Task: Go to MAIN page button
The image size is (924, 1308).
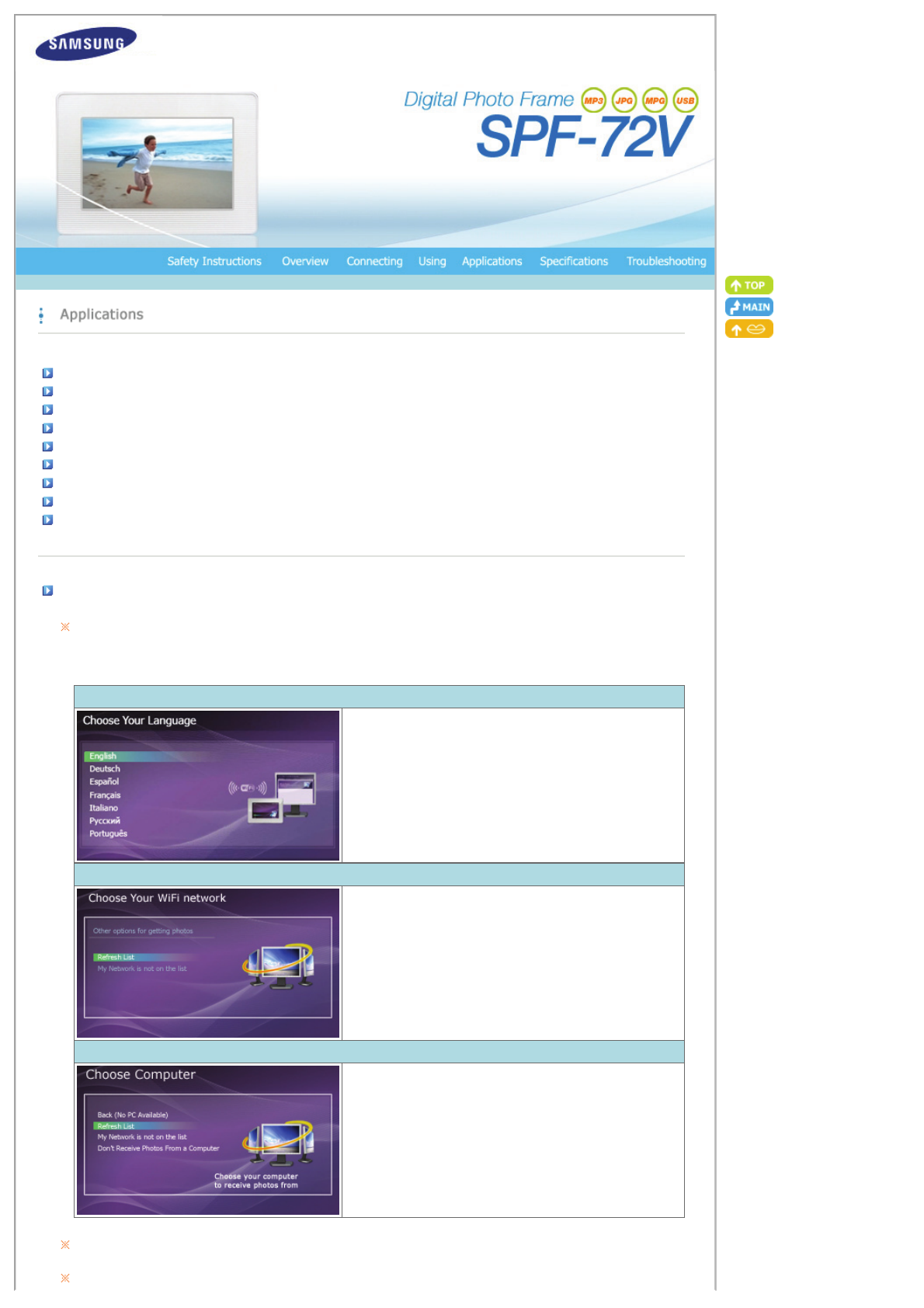Action: point(749,307)
